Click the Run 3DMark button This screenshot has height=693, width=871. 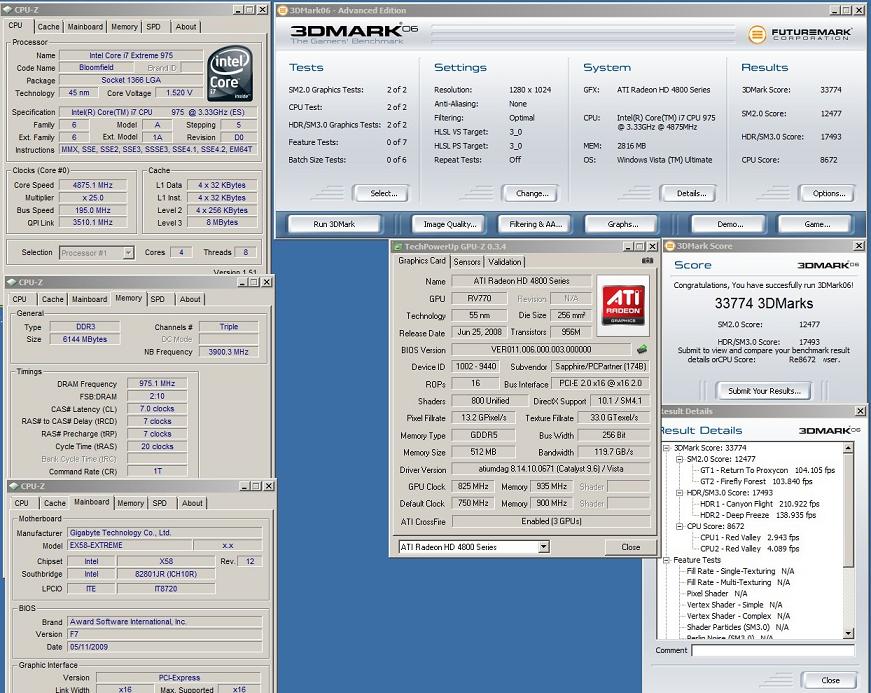click(x=334, y=224)
